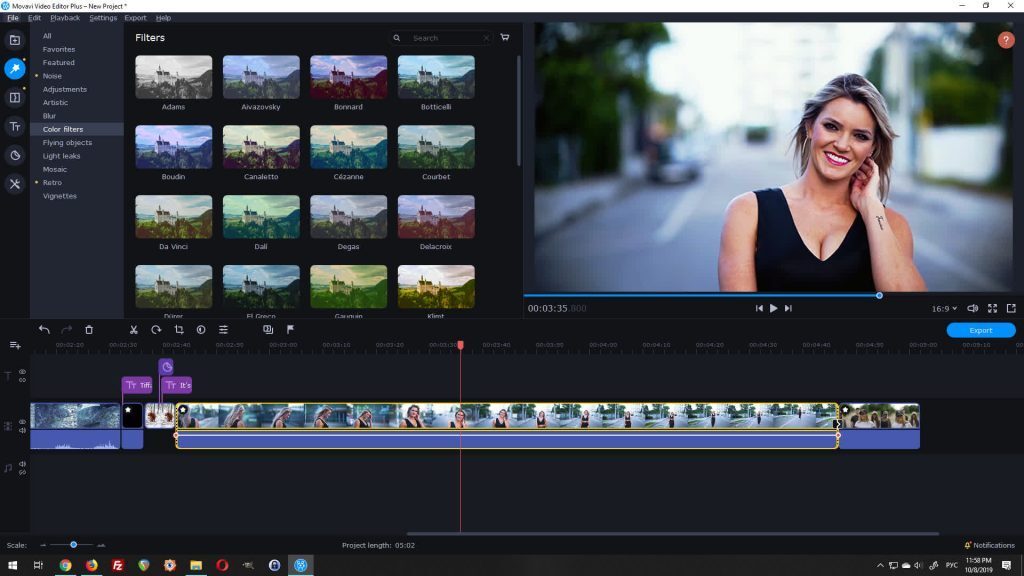Click the timeline scale zoom slider handle
1024x576 pixels.
pos(73,545)
